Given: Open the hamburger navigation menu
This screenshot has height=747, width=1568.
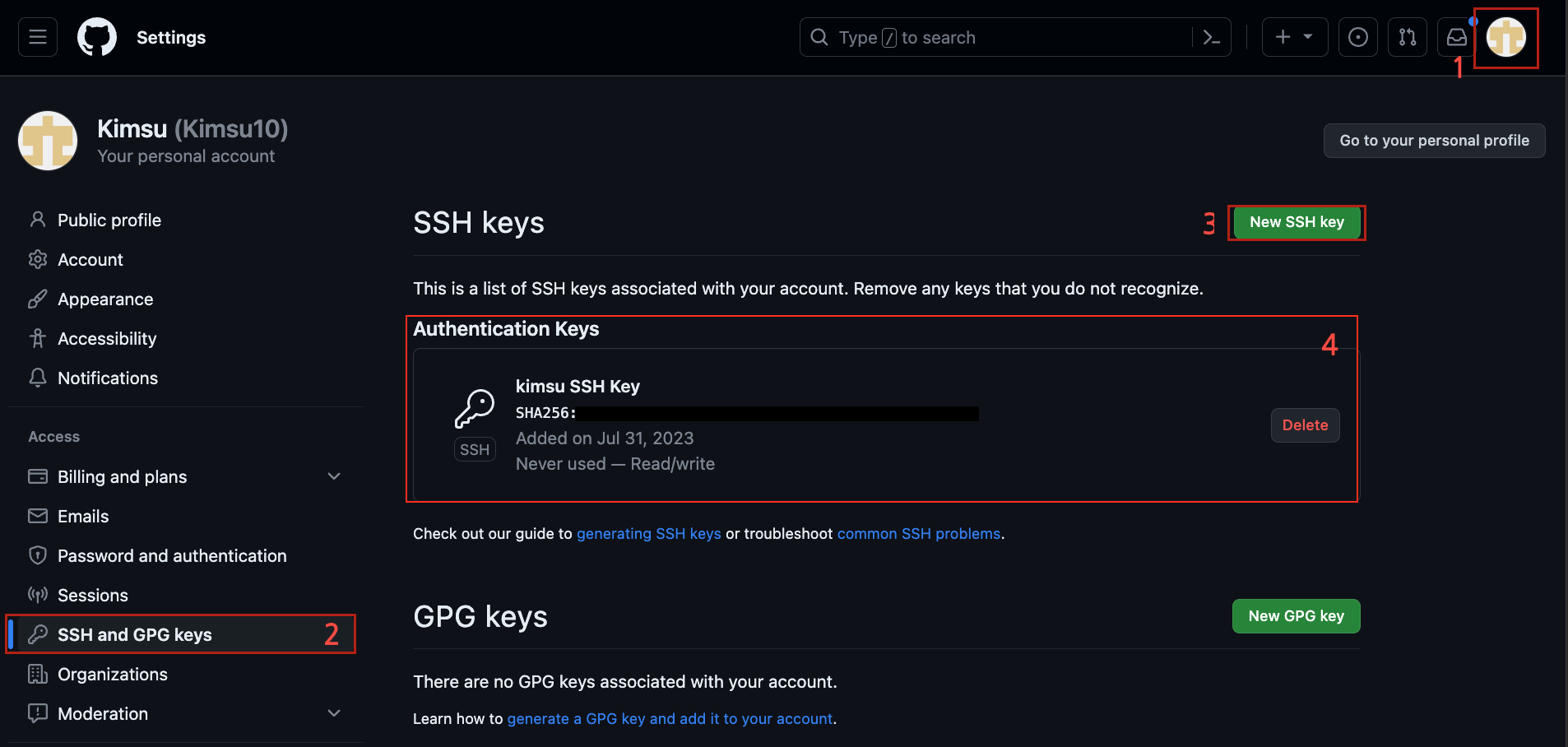Looking at the screenshot, I should click(38, 37).
